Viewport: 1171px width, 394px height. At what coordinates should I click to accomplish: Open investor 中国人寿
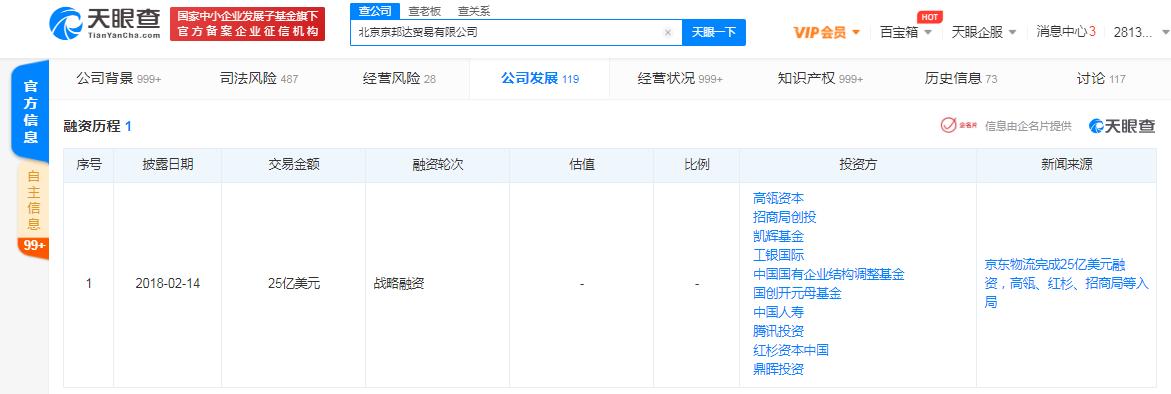(779, 312)
